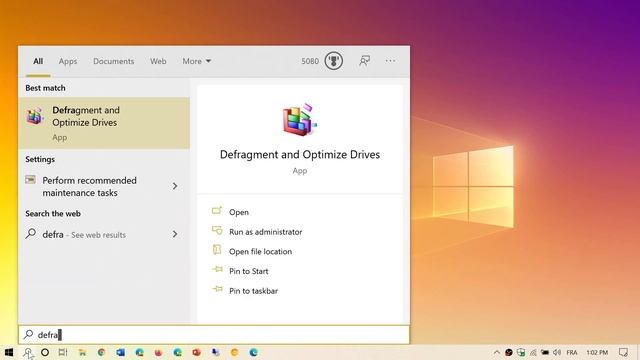640x360 pixels.
Task: Click the magnifier icon in the search box
Action: 28,334
